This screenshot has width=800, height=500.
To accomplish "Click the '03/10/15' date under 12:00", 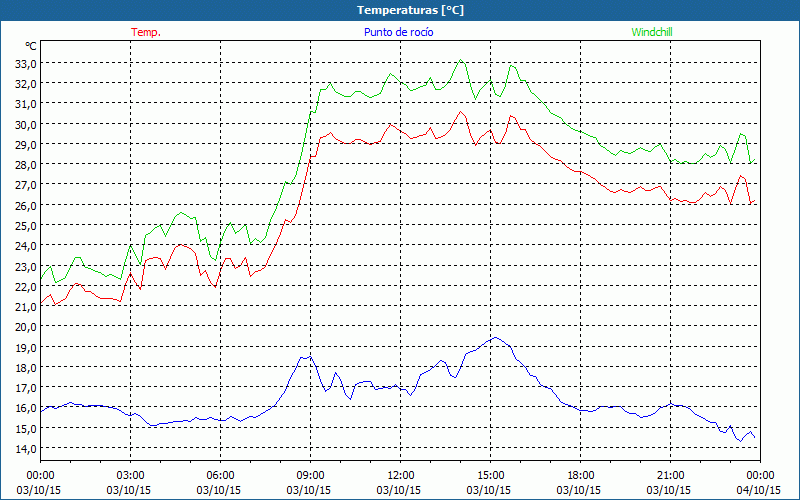I will coord(398,490).
